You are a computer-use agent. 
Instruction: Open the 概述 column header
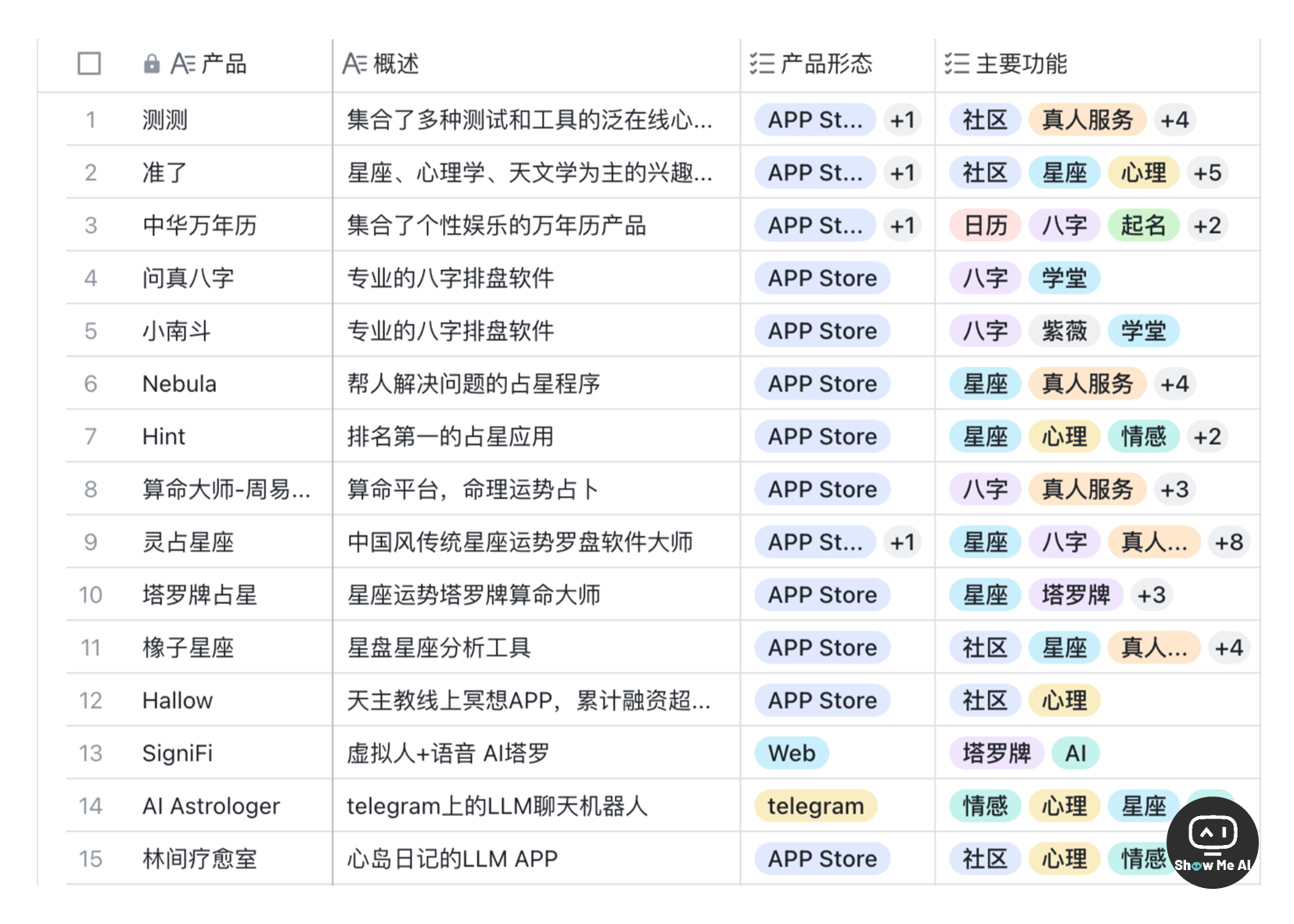[396, 63]
